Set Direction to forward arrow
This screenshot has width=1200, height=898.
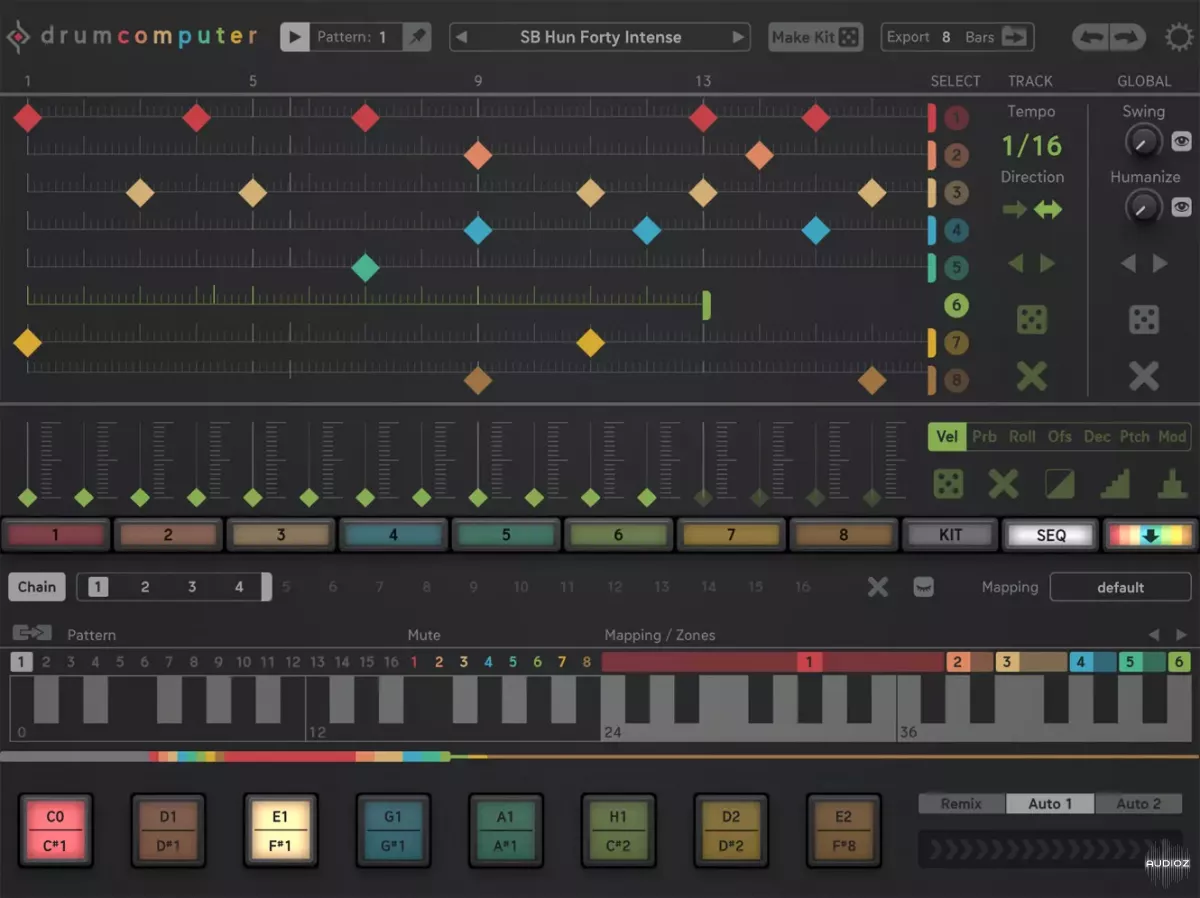[x=1015, y=209]
